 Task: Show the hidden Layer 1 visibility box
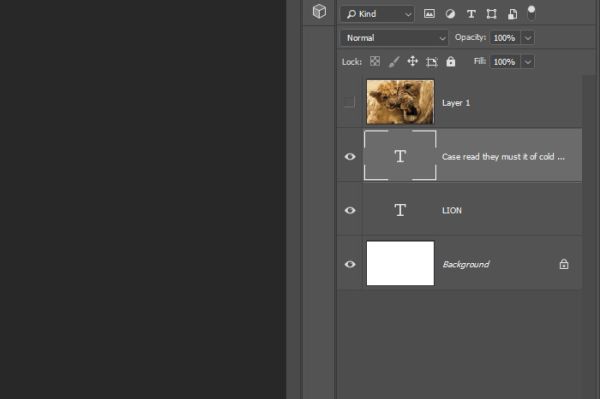coord(349,102)
